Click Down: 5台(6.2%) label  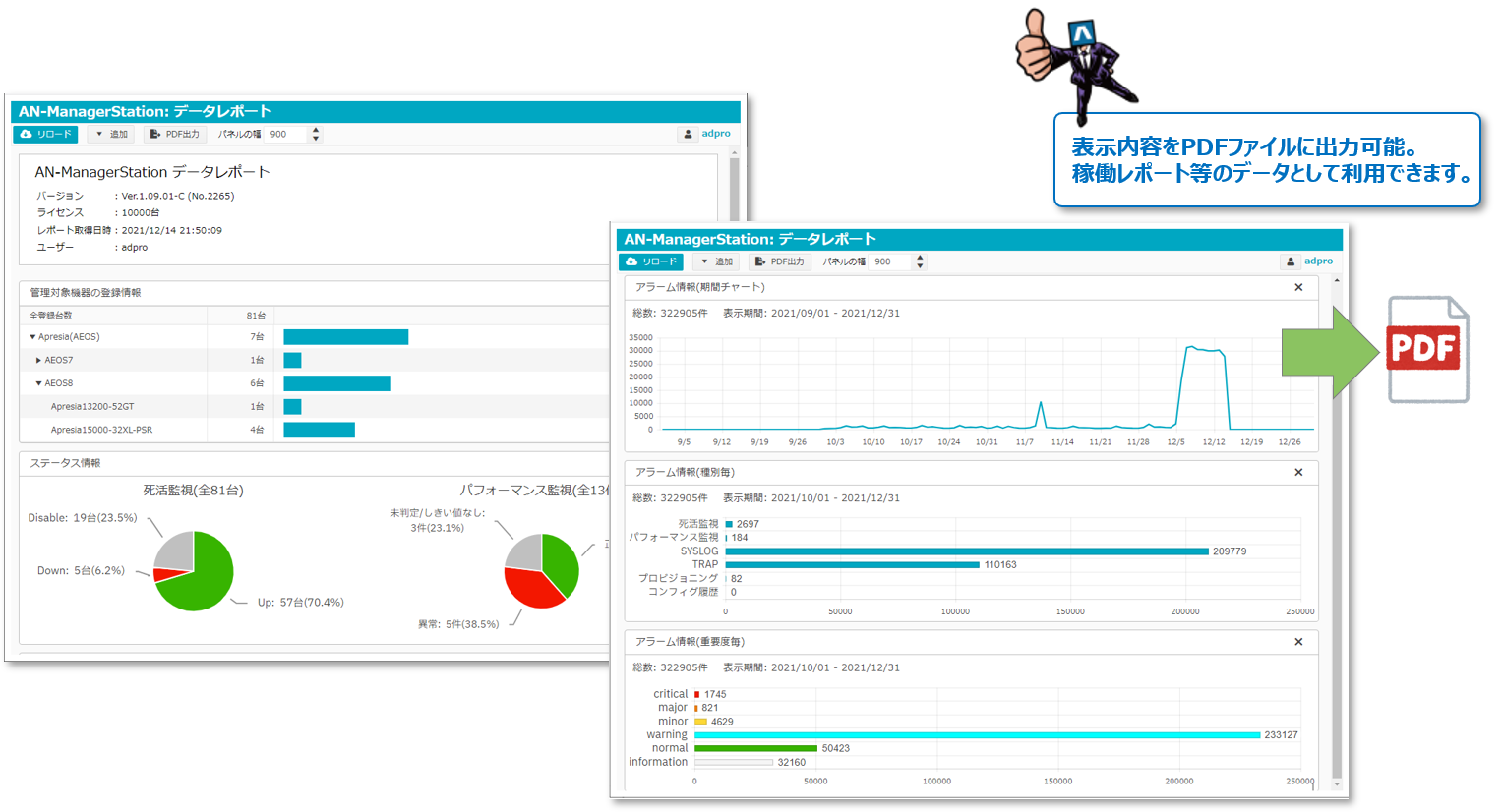[x=81, y=570]
